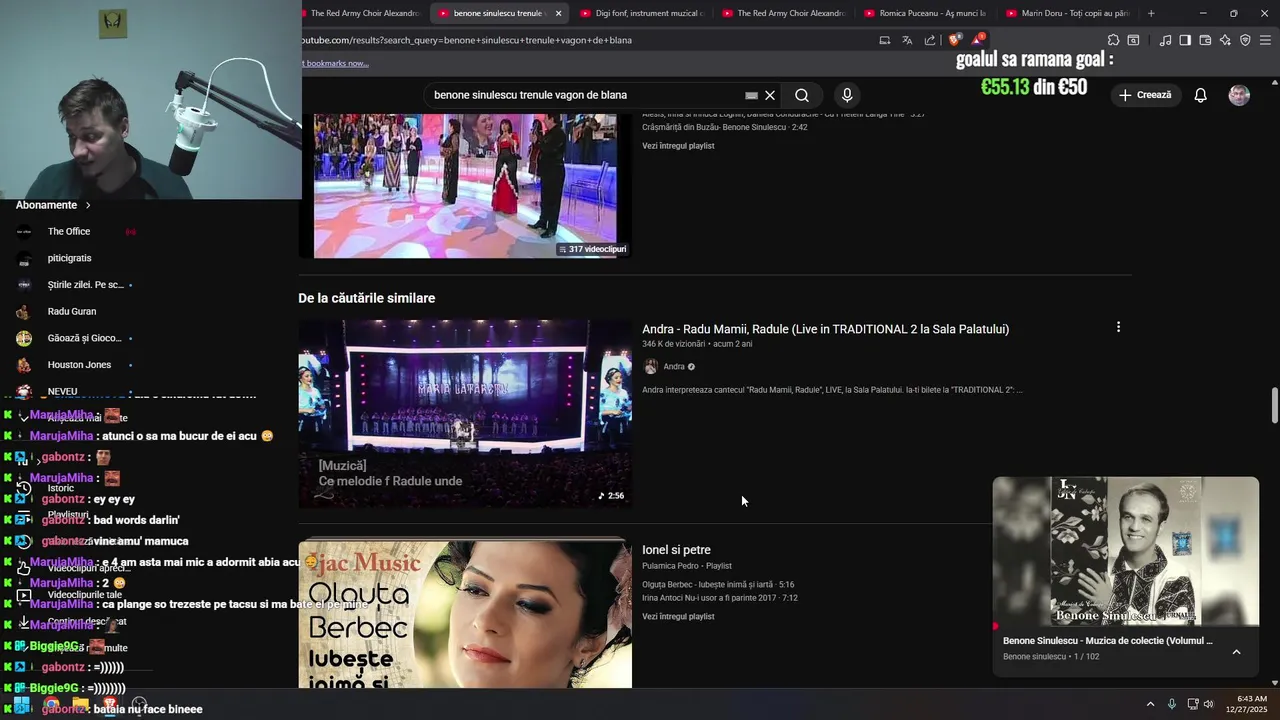Open the Brave Wallet toolbar icon

coord(1205,40)
